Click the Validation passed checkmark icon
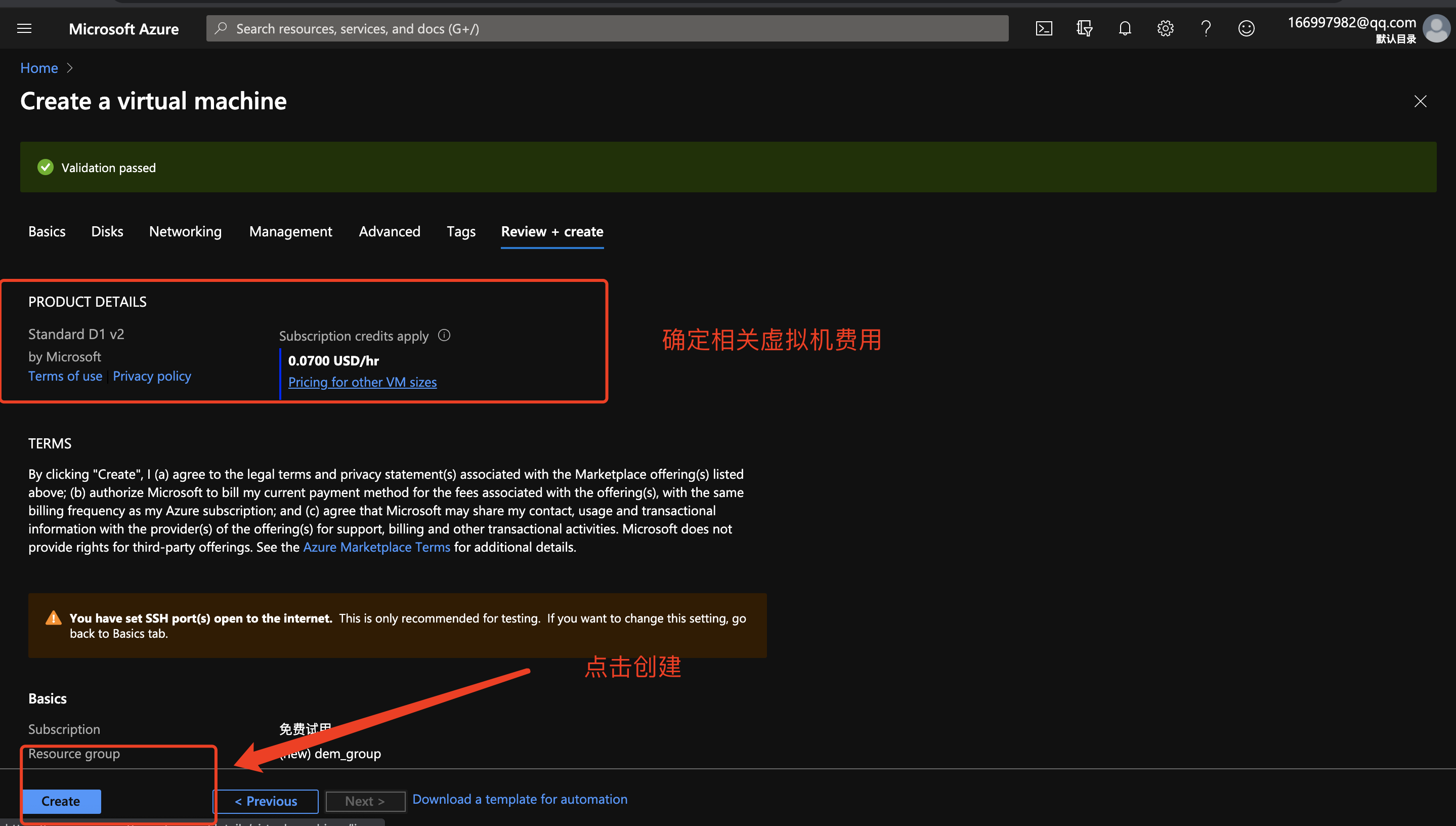Image resolution: width=1456 pixels, height=826 pixels. (46, 168)
